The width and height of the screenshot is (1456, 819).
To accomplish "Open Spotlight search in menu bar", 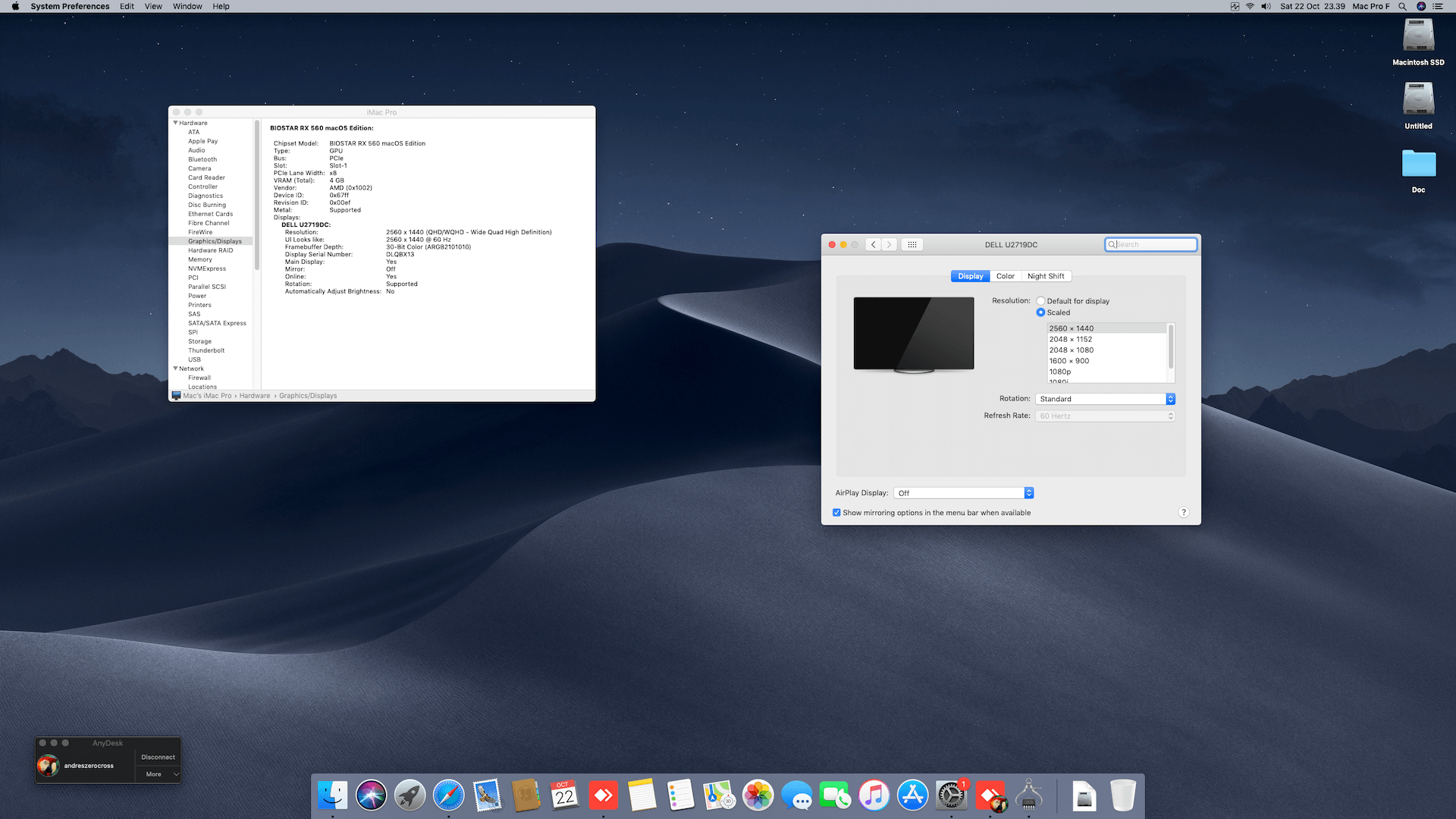I will (1403, 6).
